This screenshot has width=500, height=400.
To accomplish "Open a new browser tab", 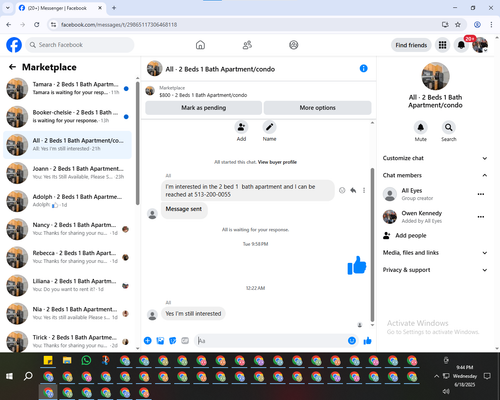I will pyautogui.click(x=114, y=8).
